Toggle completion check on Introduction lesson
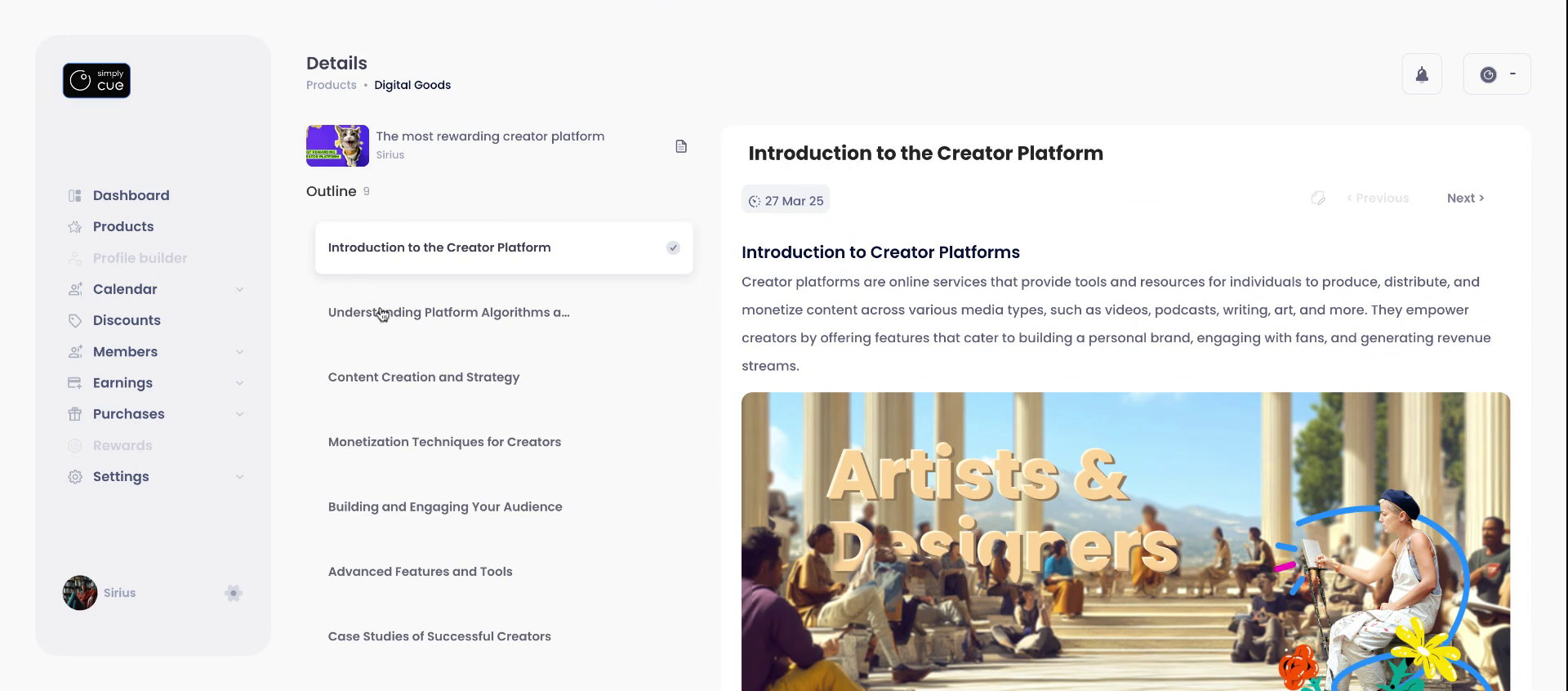Image resolution: width=1568 pixels, height=691 pixels. point(673,247)
